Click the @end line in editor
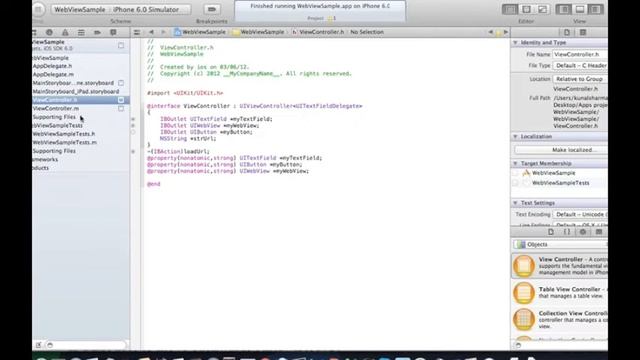640x360 pixels. [x=153, y=184]
